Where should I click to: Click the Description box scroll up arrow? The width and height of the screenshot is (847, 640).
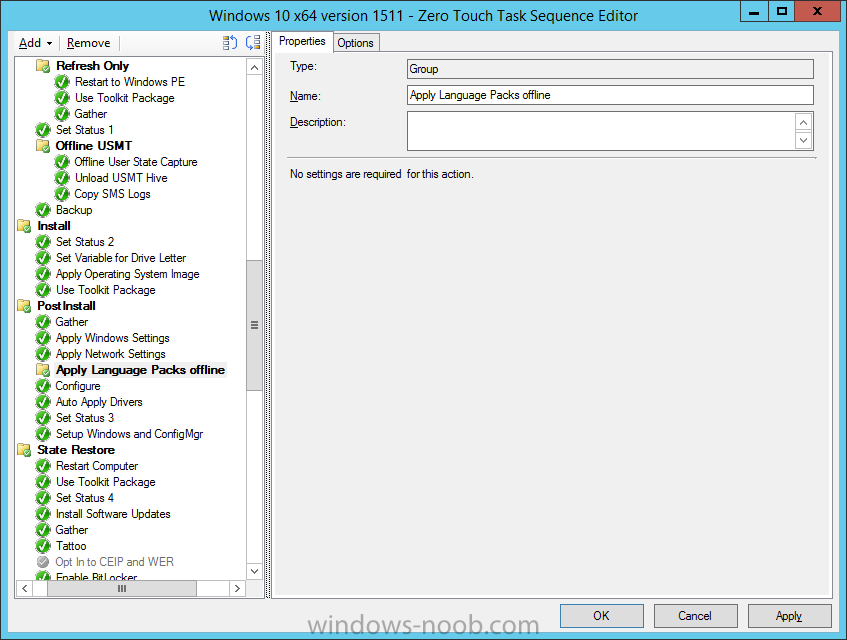pyautogui.click(x=804, y=123)
